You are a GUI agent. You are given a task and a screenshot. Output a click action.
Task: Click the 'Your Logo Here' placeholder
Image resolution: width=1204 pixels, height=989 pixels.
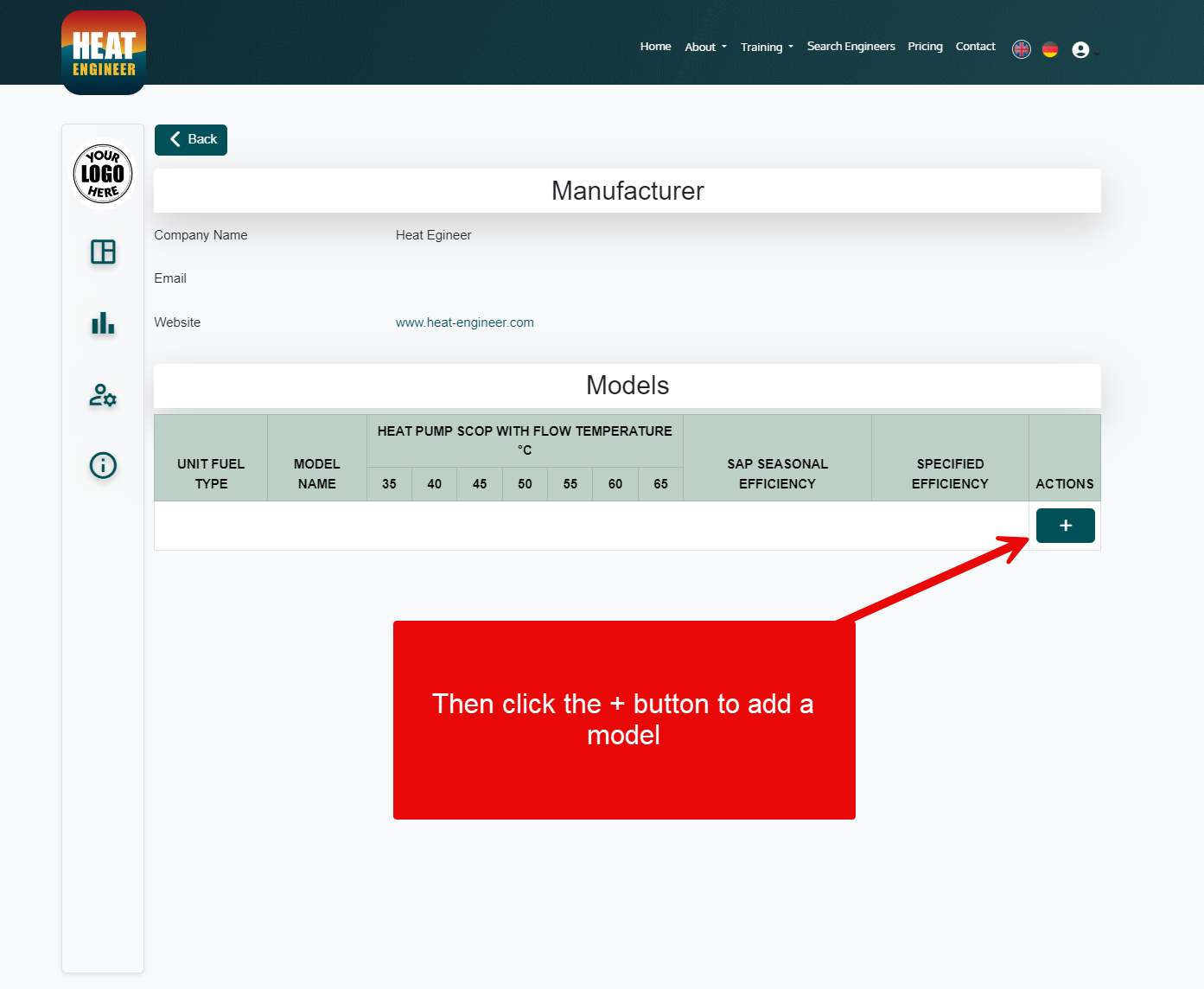coord(103,173)
